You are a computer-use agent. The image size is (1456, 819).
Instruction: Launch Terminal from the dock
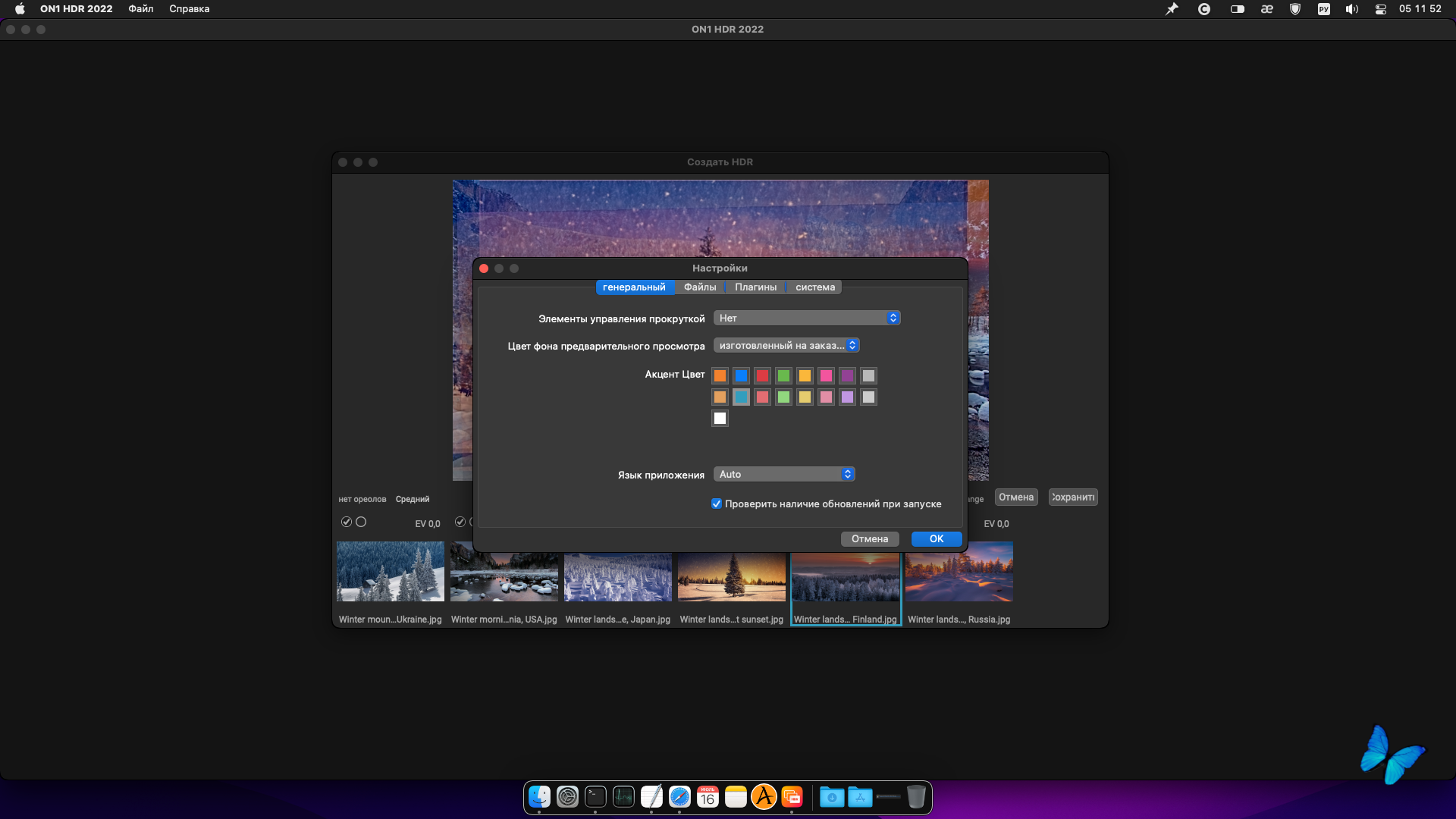point(595,797)
